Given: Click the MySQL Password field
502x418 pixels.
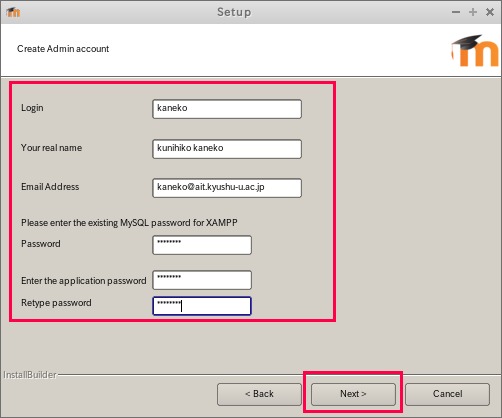Looking at the screenshot, I should (202, 245).
